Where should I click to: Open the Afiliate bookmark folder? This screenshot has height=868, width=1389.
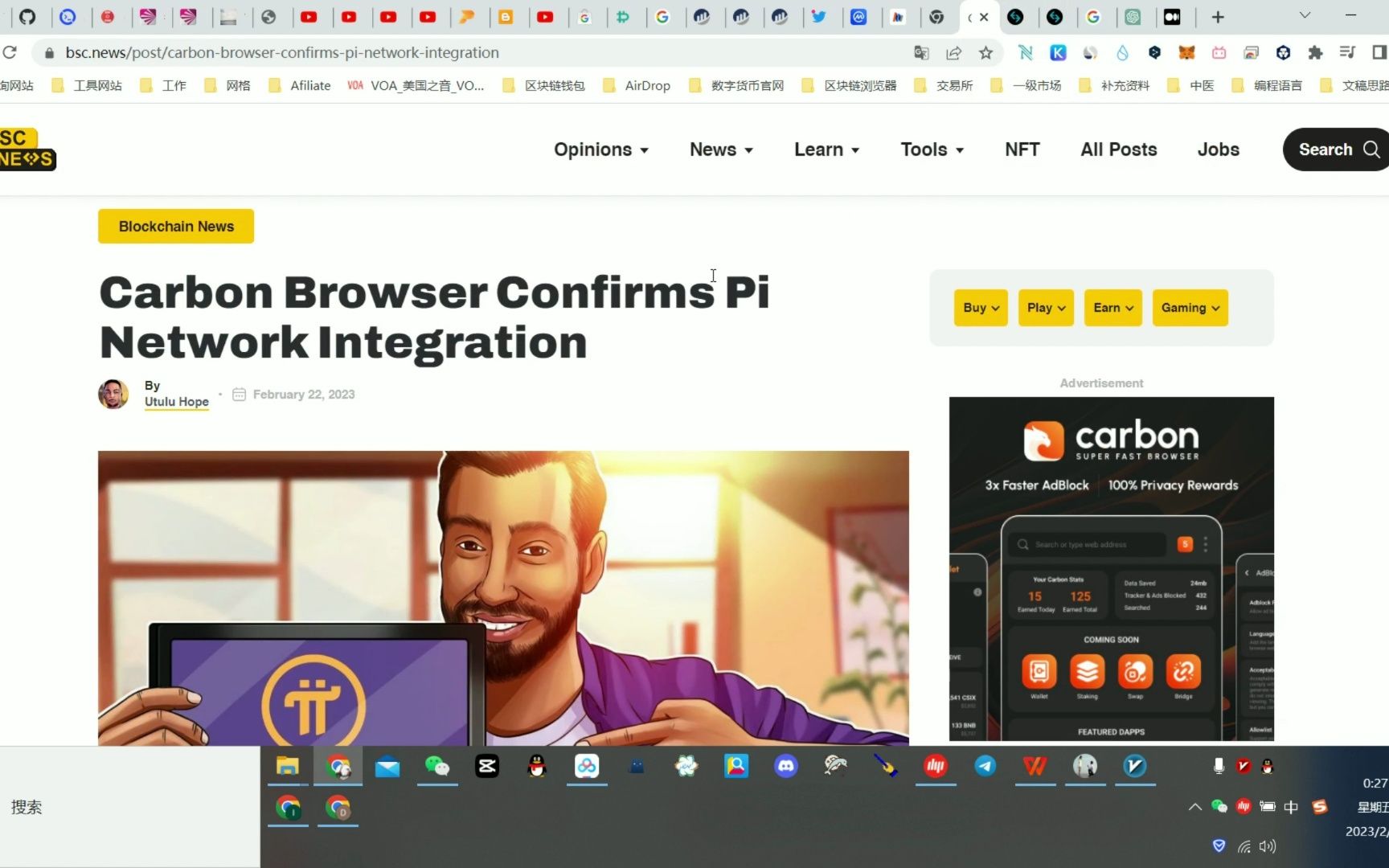[x=300, y=86]
